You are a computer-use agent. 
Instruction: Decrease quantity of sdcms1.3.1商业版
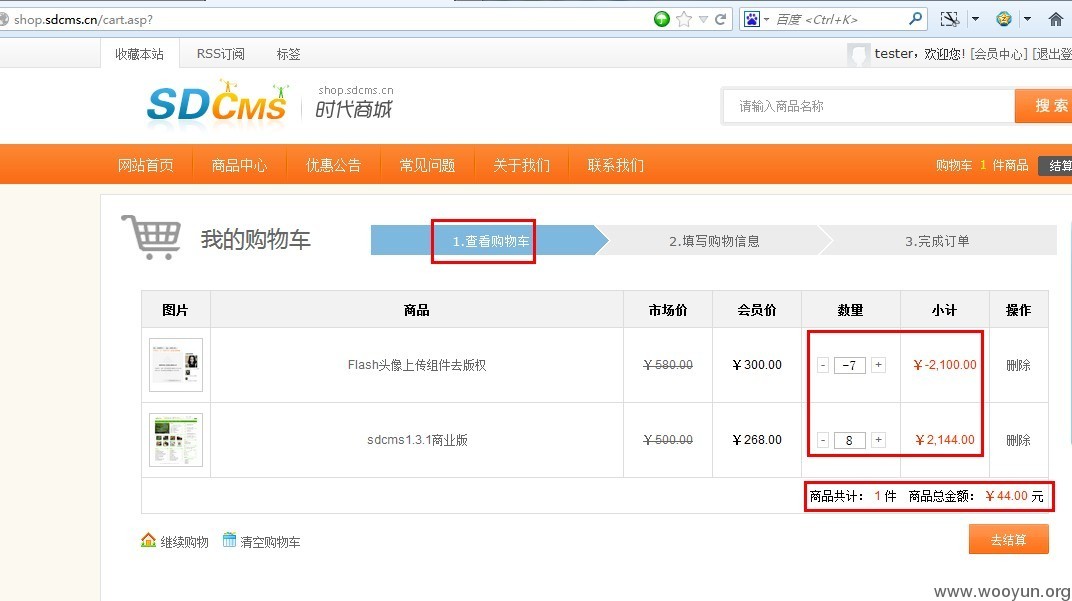[822, 440]
